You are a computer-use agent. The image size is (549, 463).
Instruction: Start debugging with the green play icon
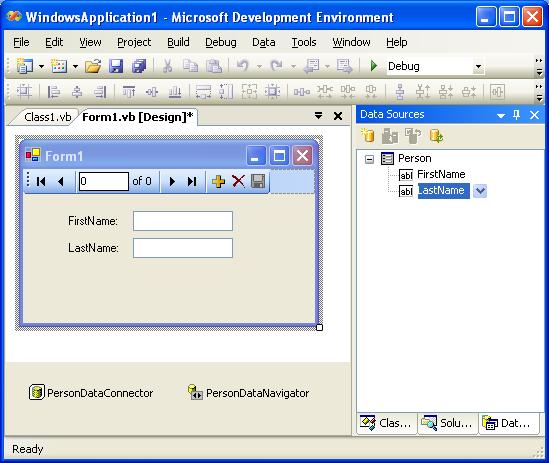click(x=374, y=65)
